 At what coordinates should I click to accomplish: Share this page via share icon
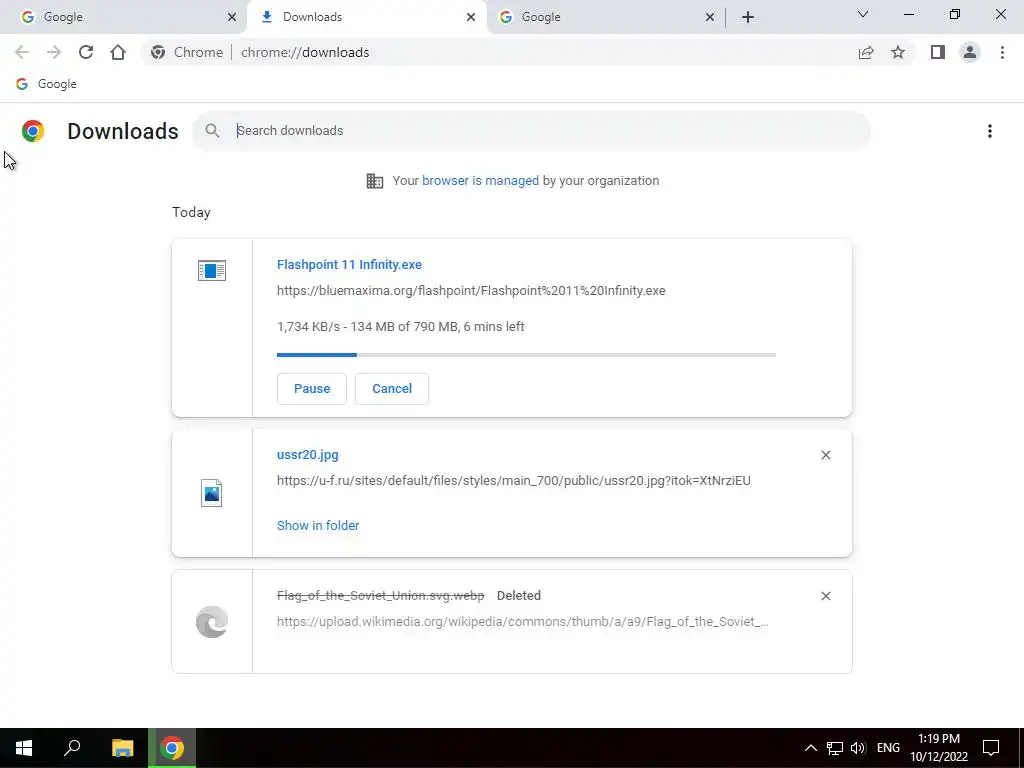tap(866, 52)
